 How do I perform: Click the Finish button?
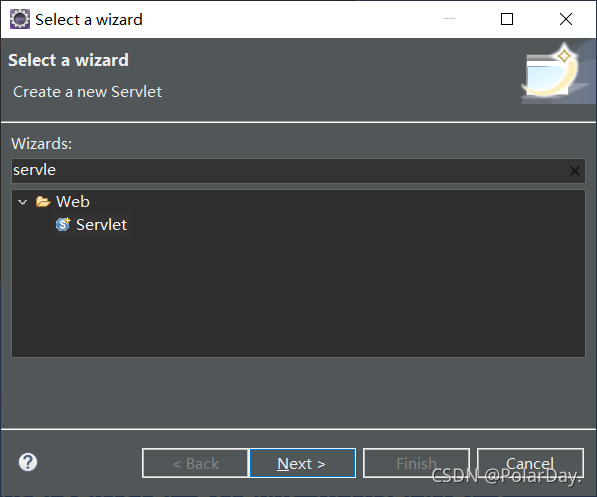point(416,463)
